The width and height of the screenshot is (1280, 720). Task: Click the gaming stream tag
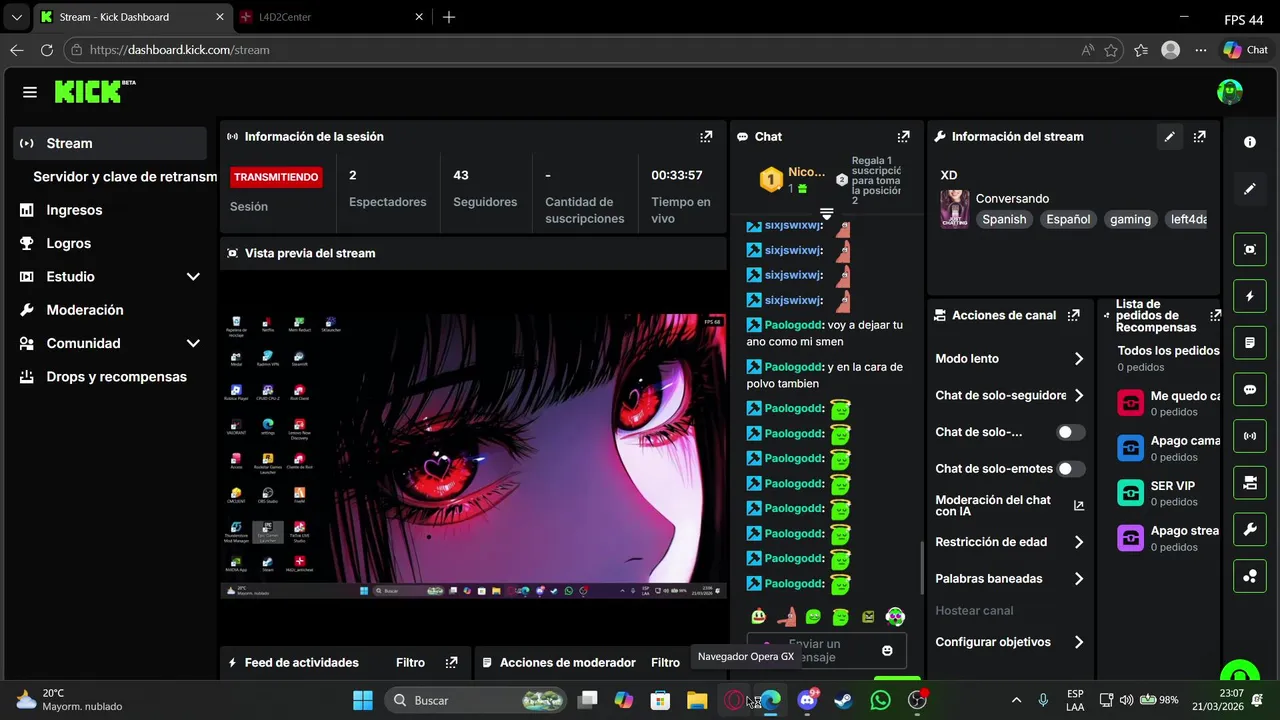pyautogui.click(x=1130, y=219)
